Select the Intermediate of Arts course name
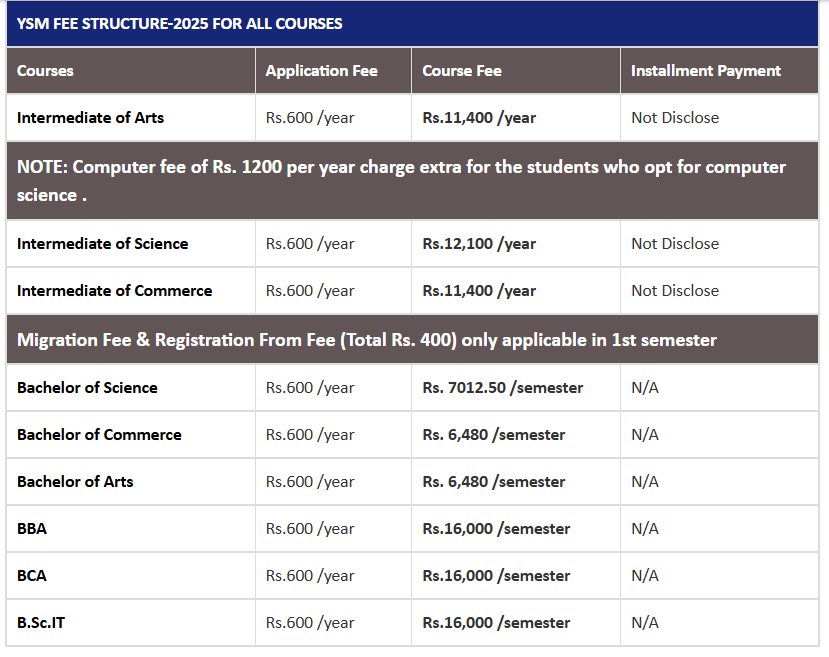 pos(90,118)
